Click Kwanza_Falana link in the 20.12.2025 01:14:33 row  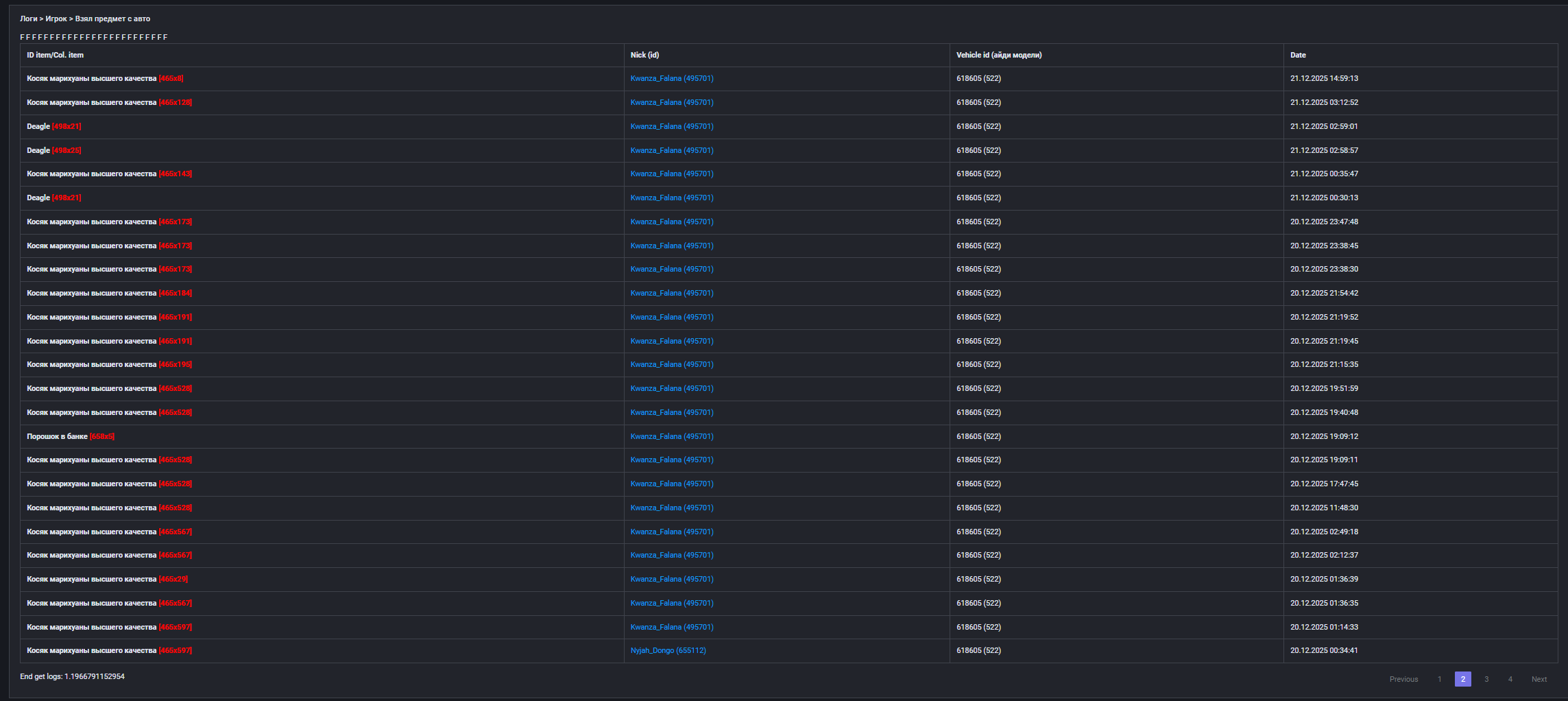(671, 628)
